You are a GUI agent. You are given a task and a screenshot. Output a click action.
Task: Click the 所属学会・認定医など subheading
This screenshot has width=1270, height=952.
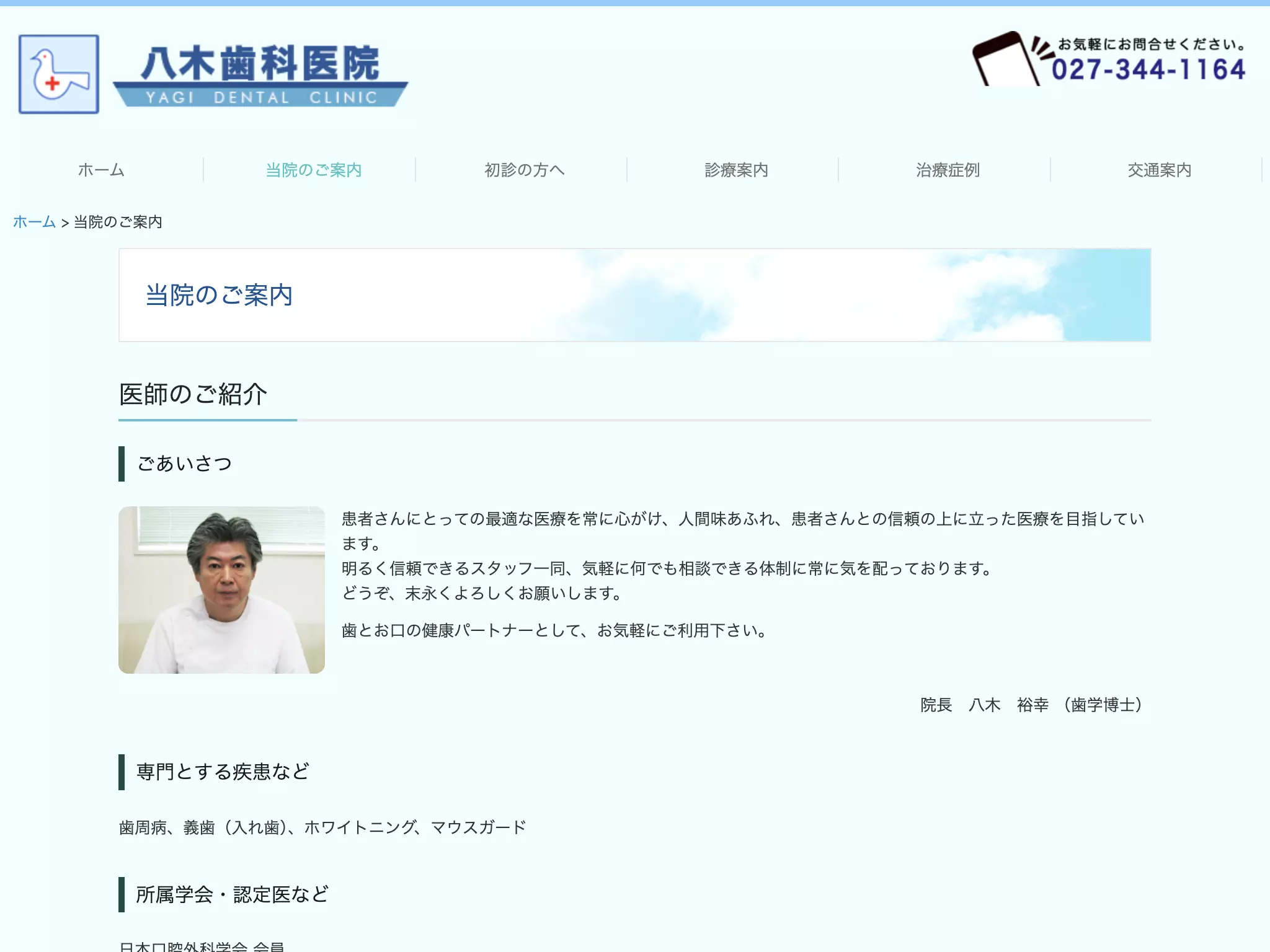pos(232,894)
